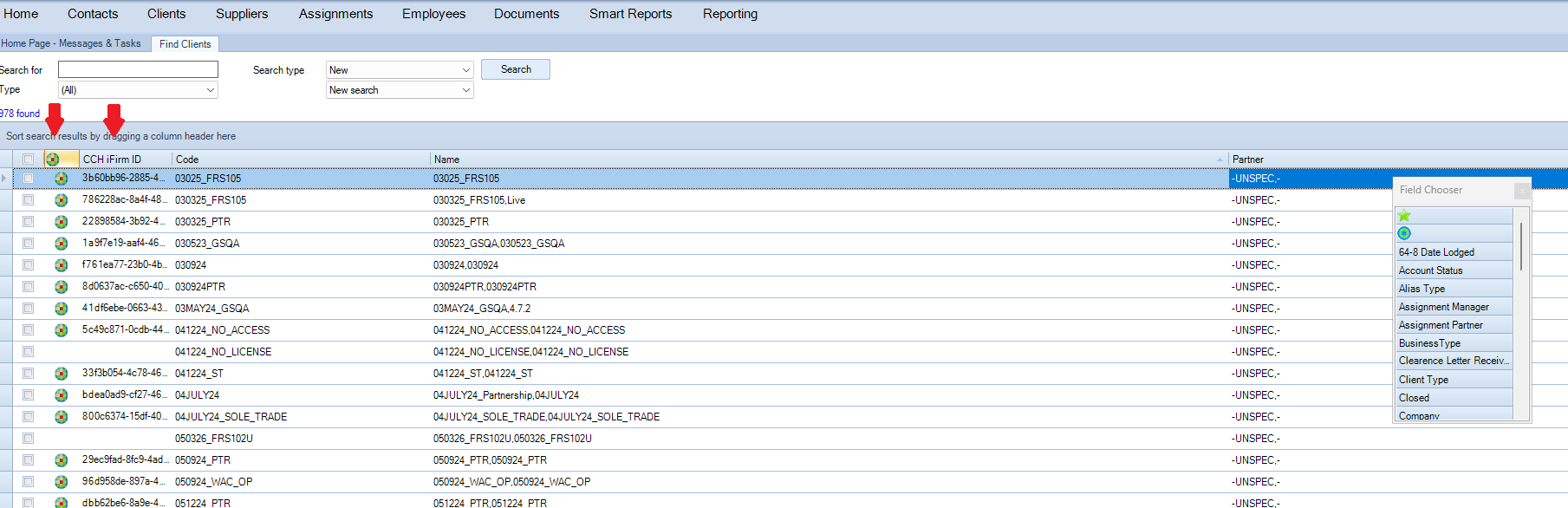Select 'Assignment Partner' in Field Chooser

point(1454,325)
